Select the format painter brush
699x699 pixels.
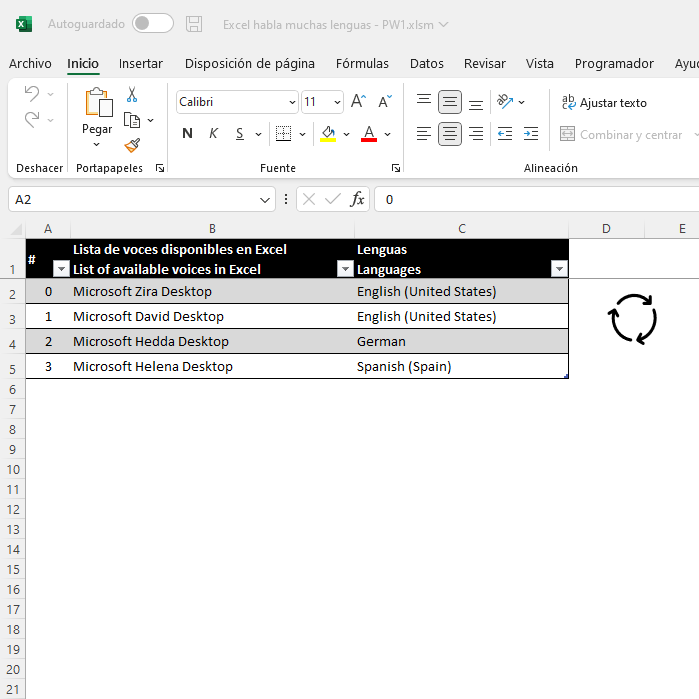tap(132, 145)
